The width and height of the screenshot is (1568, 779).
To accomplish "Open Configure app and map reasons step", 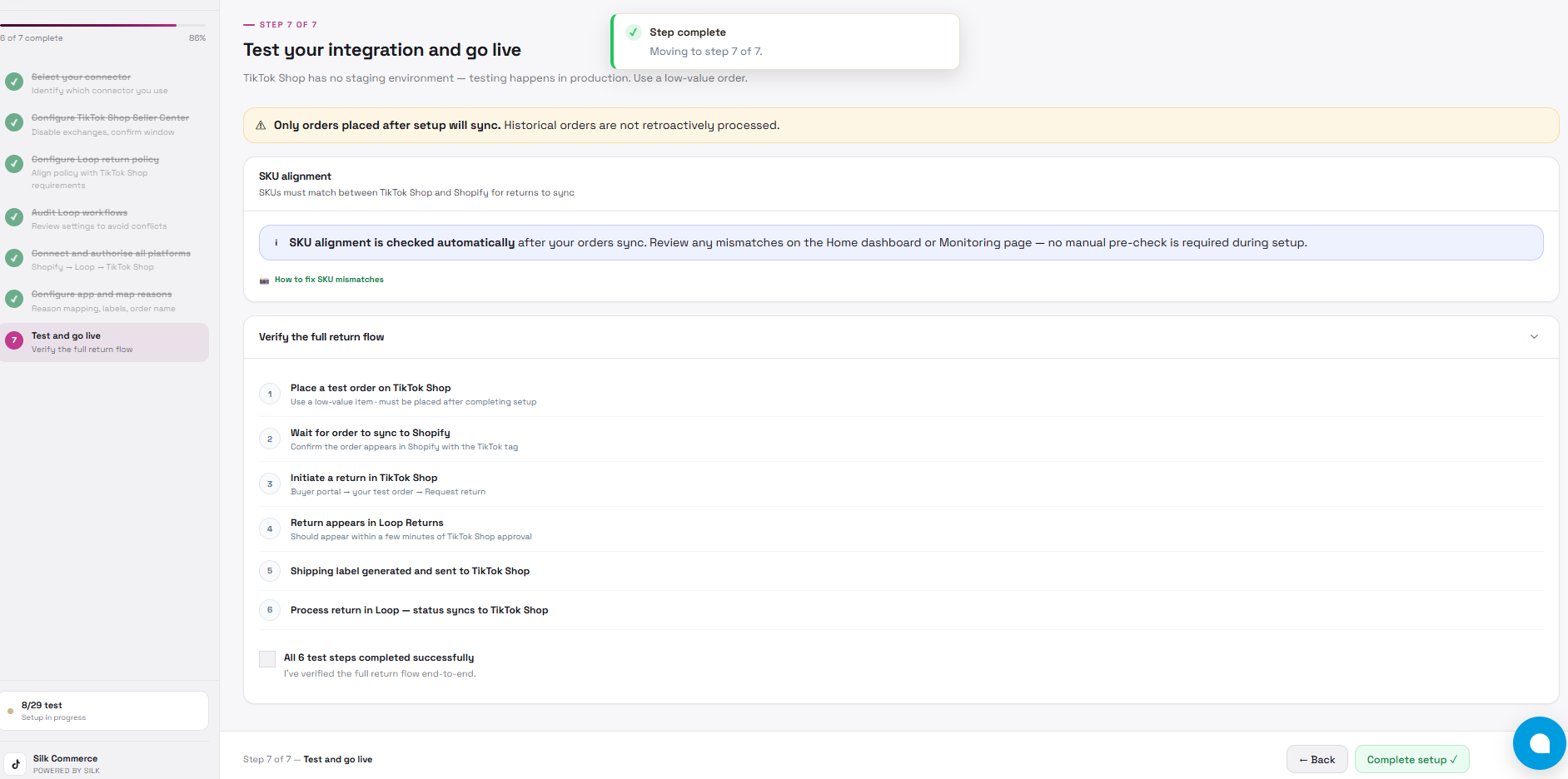I will 104,300.
